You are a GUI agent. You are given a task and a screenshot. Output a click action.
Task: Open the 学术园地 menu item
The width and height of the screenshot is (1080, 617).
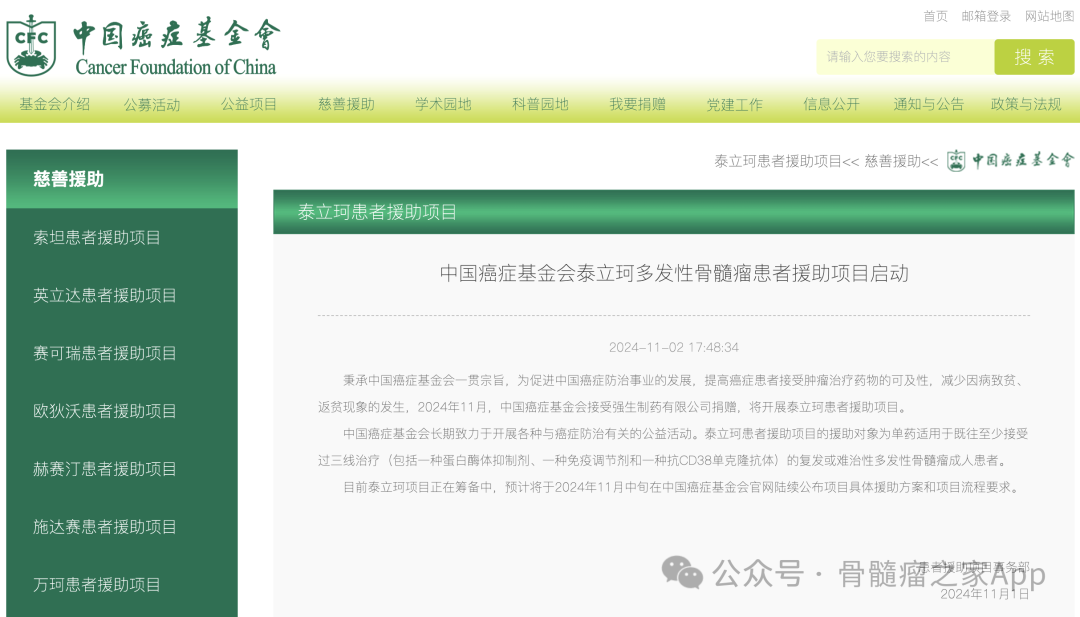point(443,104)
